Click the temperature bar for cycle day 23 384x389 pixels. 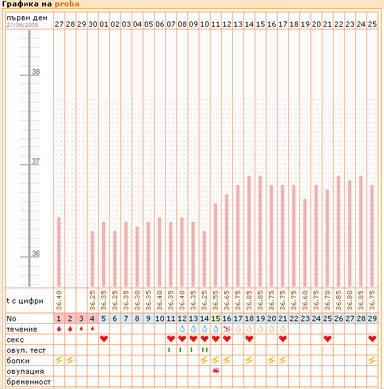305,242
